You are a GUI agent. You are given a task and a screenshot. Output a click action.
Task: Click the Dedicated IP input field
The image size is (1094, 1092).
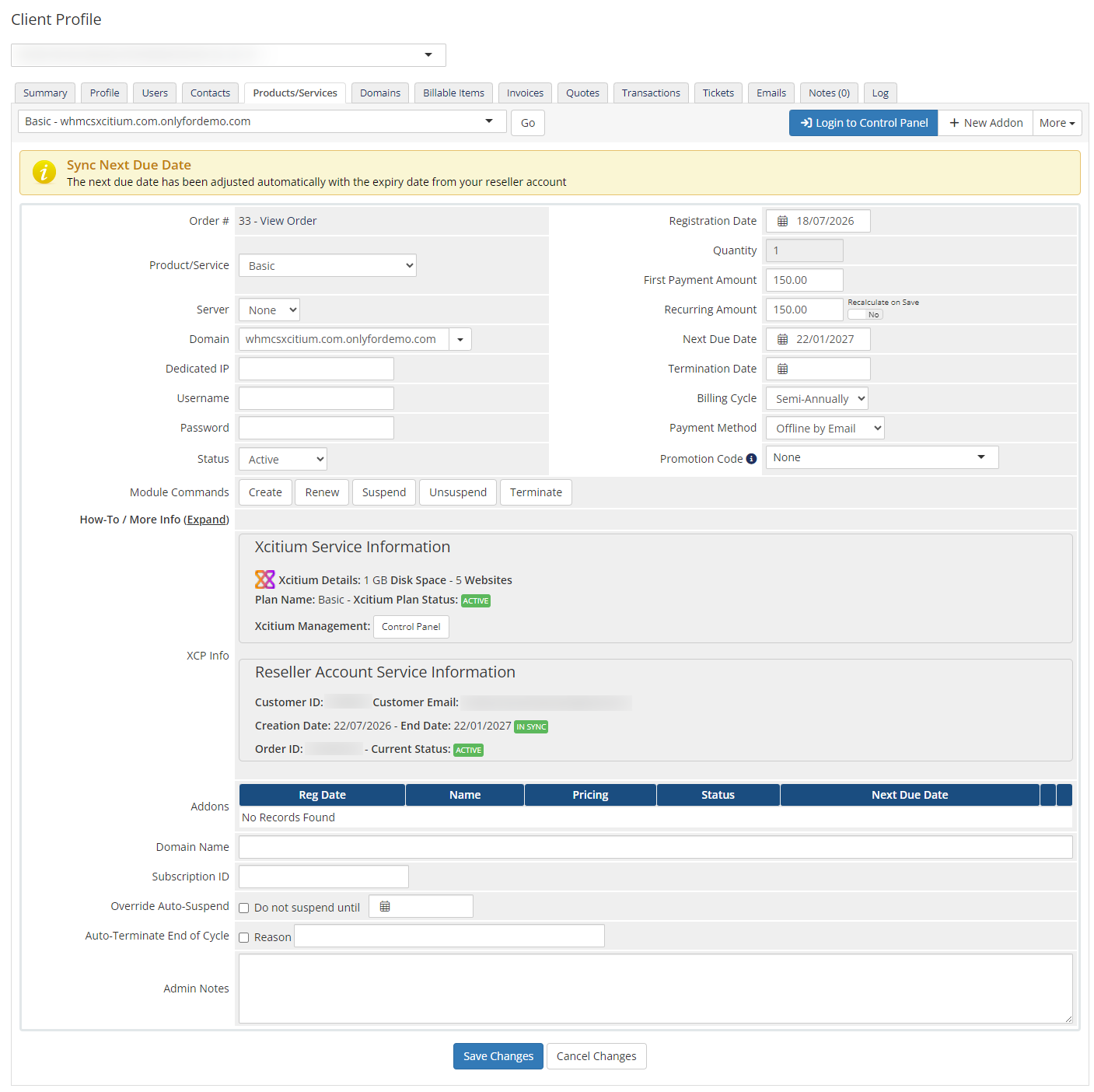pos(316,369)
